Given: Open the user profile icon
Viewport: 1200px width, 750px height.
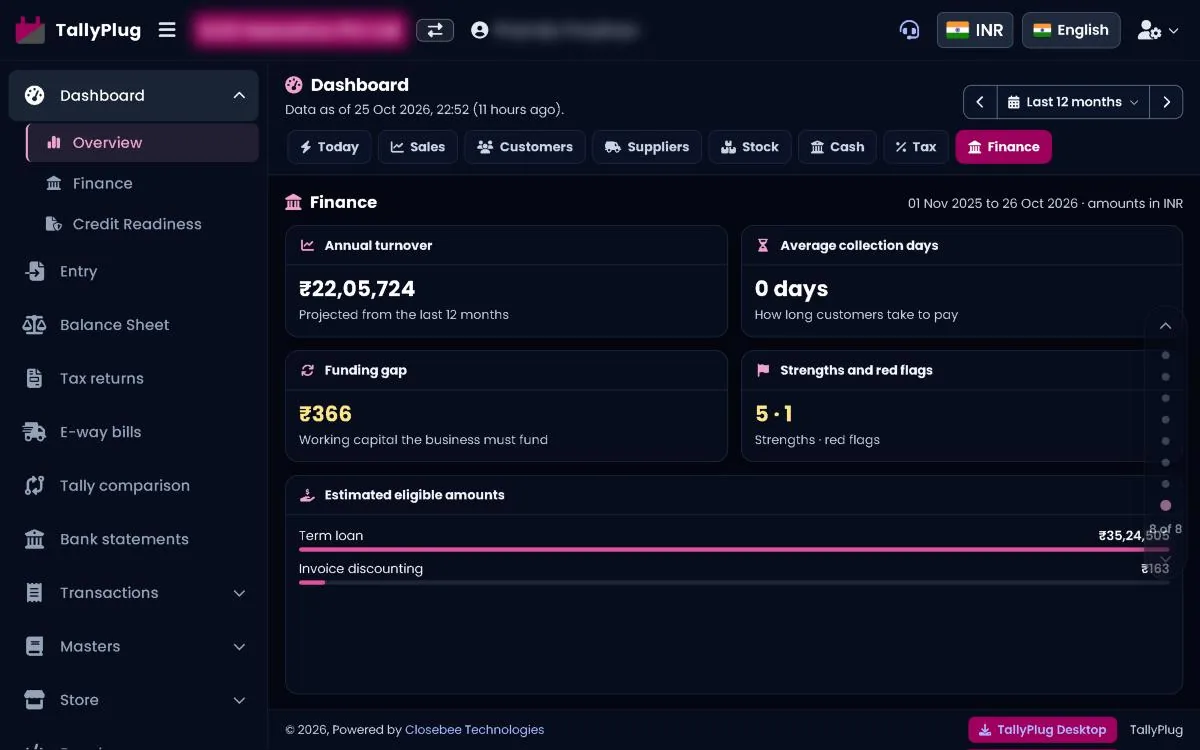Looking at the screenshot, I should [480, 30].
